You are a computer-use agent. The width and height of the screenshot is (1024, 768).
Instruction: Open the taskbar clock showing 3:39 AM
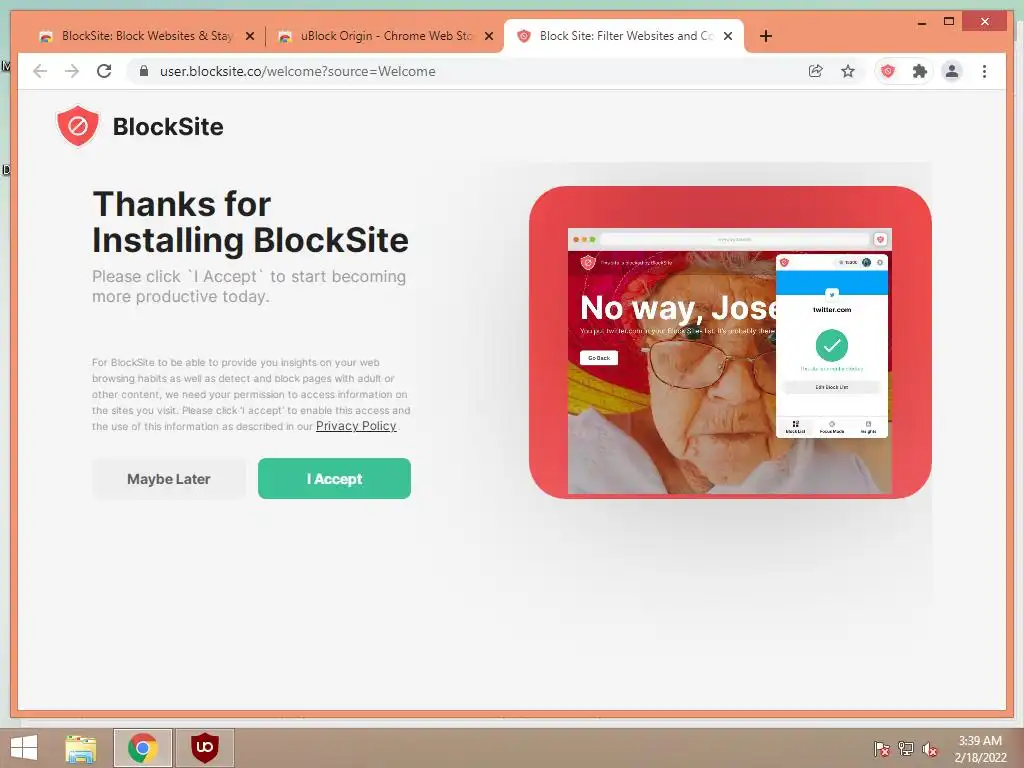980,748
